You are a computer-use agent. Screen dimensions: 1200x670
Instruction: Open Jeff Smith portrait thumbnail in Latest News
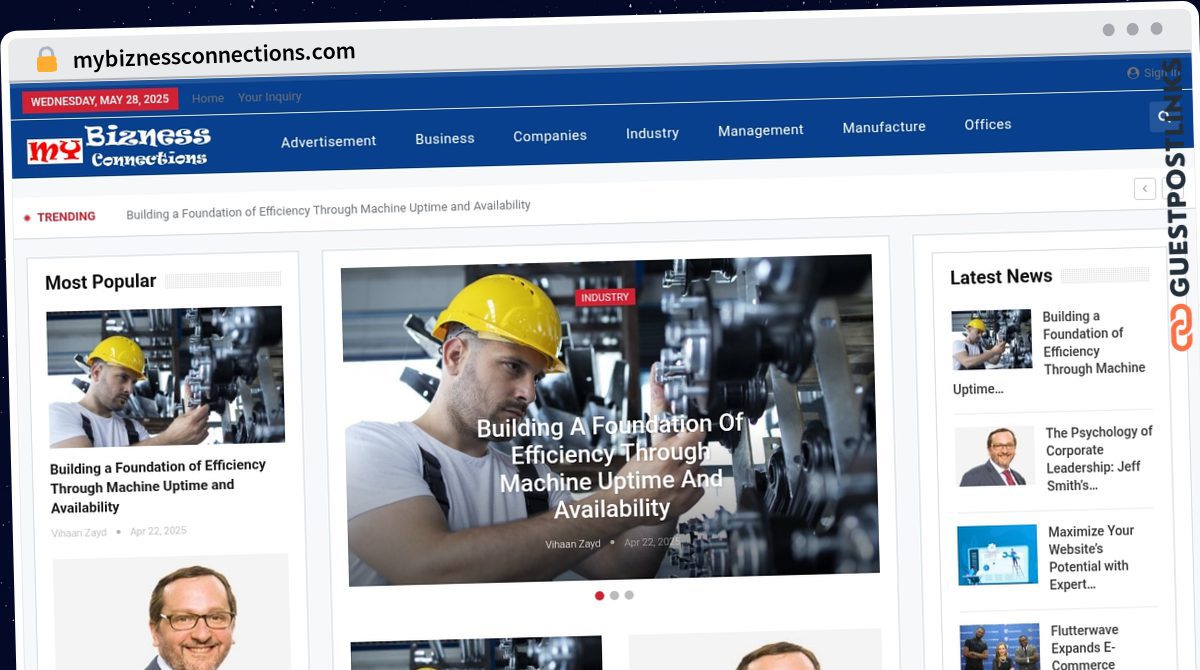point(994,457)
